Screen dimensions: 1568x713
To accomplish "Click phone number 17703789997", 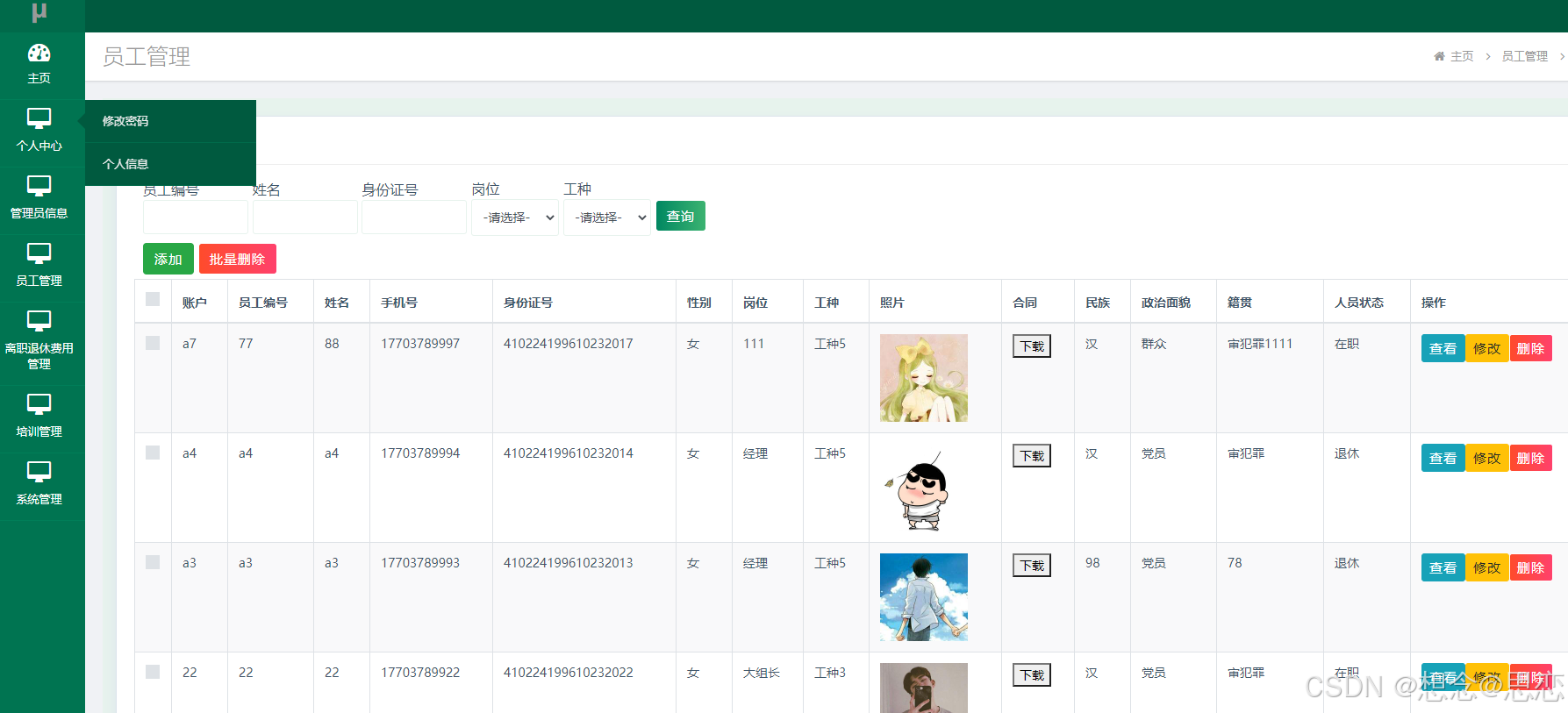I will pyautogui.click(x=420, y=344).
